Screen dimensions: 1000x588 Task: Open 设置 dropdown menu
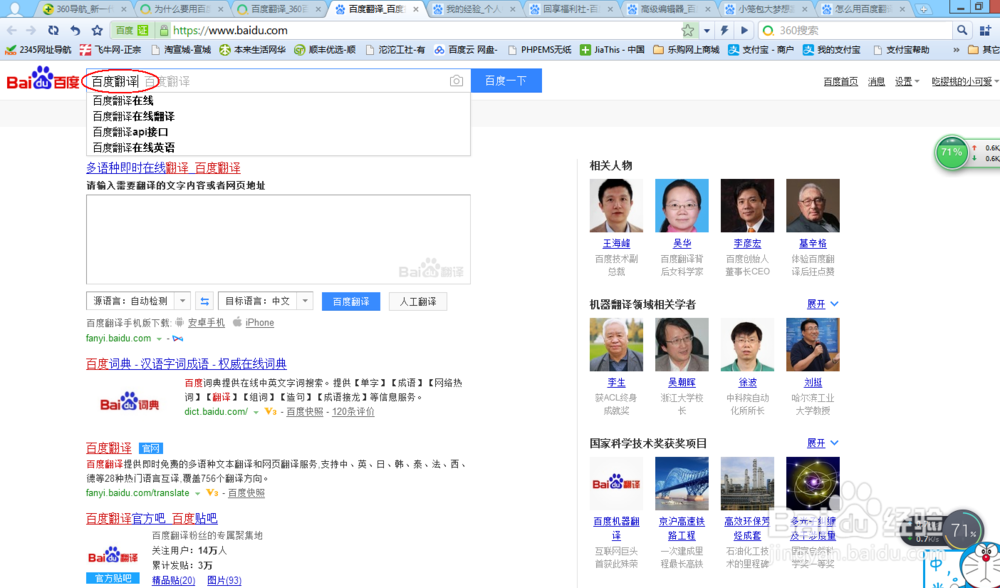907,82
